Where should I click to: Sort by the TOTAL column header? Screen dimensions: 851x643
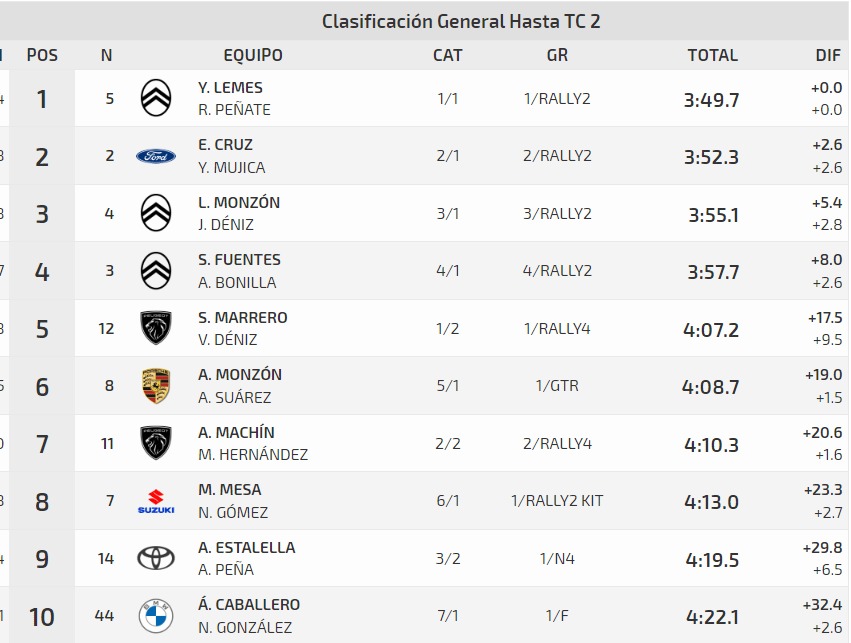tap(712, 56)
